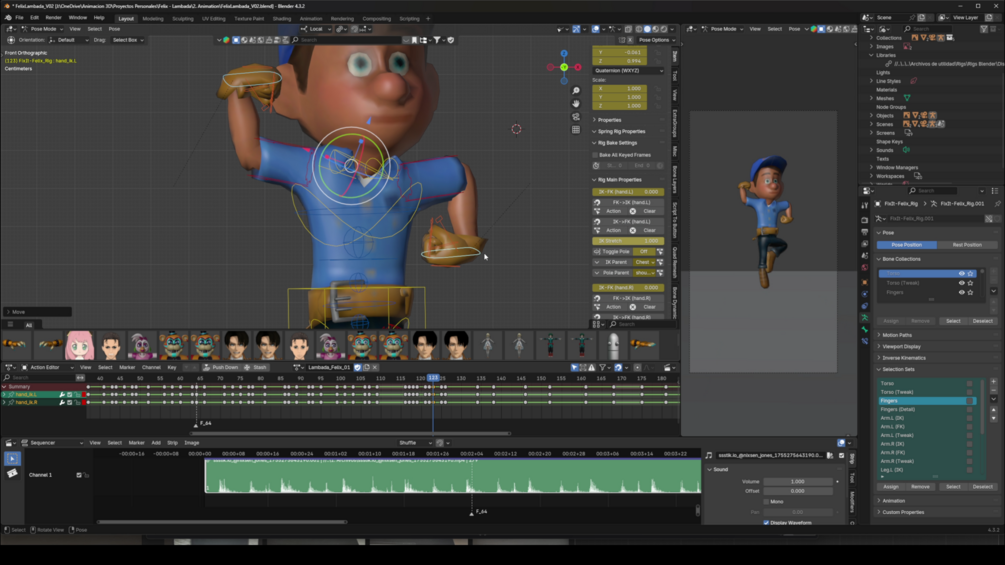The image size is (1005, 565).
Task: Select solid viewport shading icon
Action: click(647, 29)
